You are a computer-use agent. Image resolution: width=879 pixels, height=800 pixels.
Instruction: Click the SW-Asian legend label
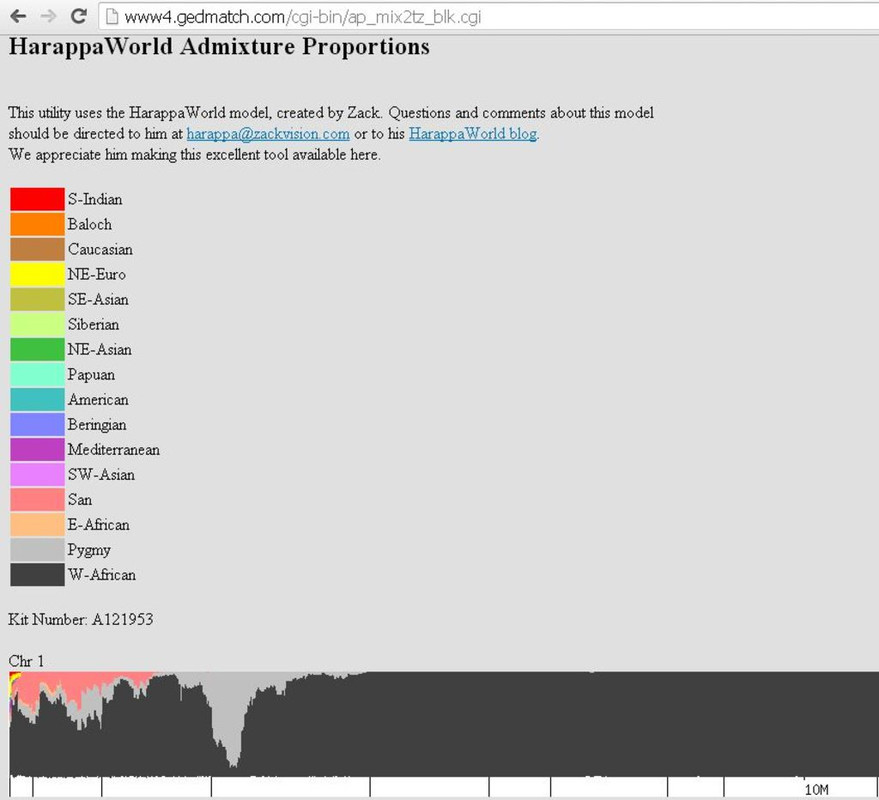coord(101,475)
